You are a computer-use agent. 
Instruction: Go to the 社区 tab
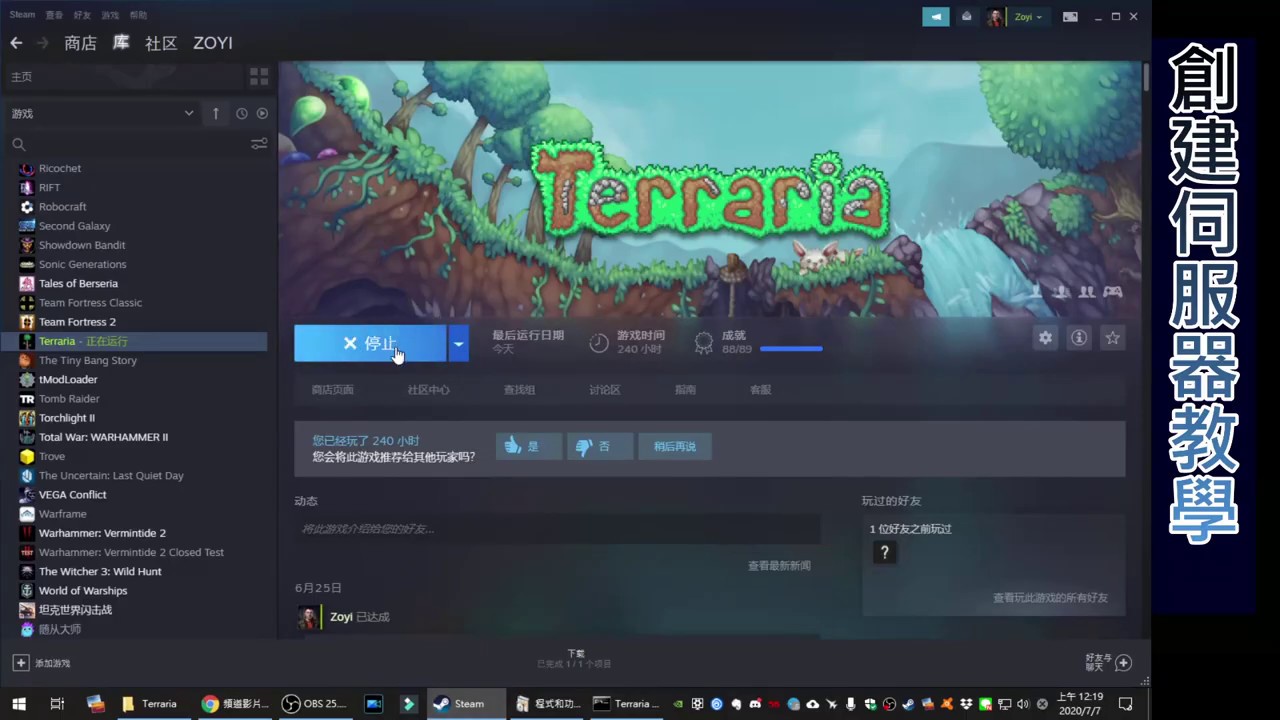[161, 43]
